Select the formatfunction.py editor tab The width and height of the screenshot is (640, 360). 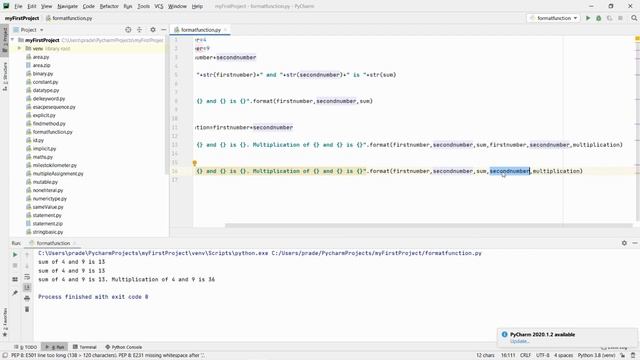[200, 30]
